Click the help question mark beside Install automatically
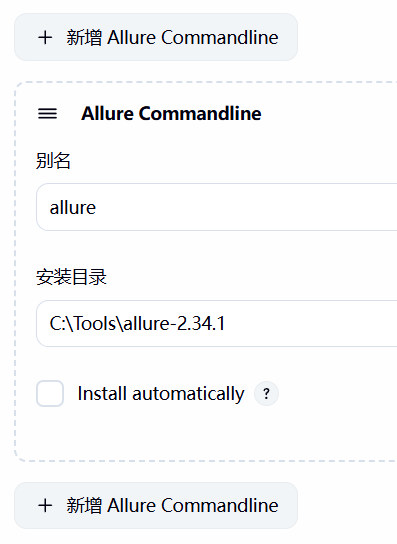Viewport: 397px width, 544px height. click(x=266, y=393)
